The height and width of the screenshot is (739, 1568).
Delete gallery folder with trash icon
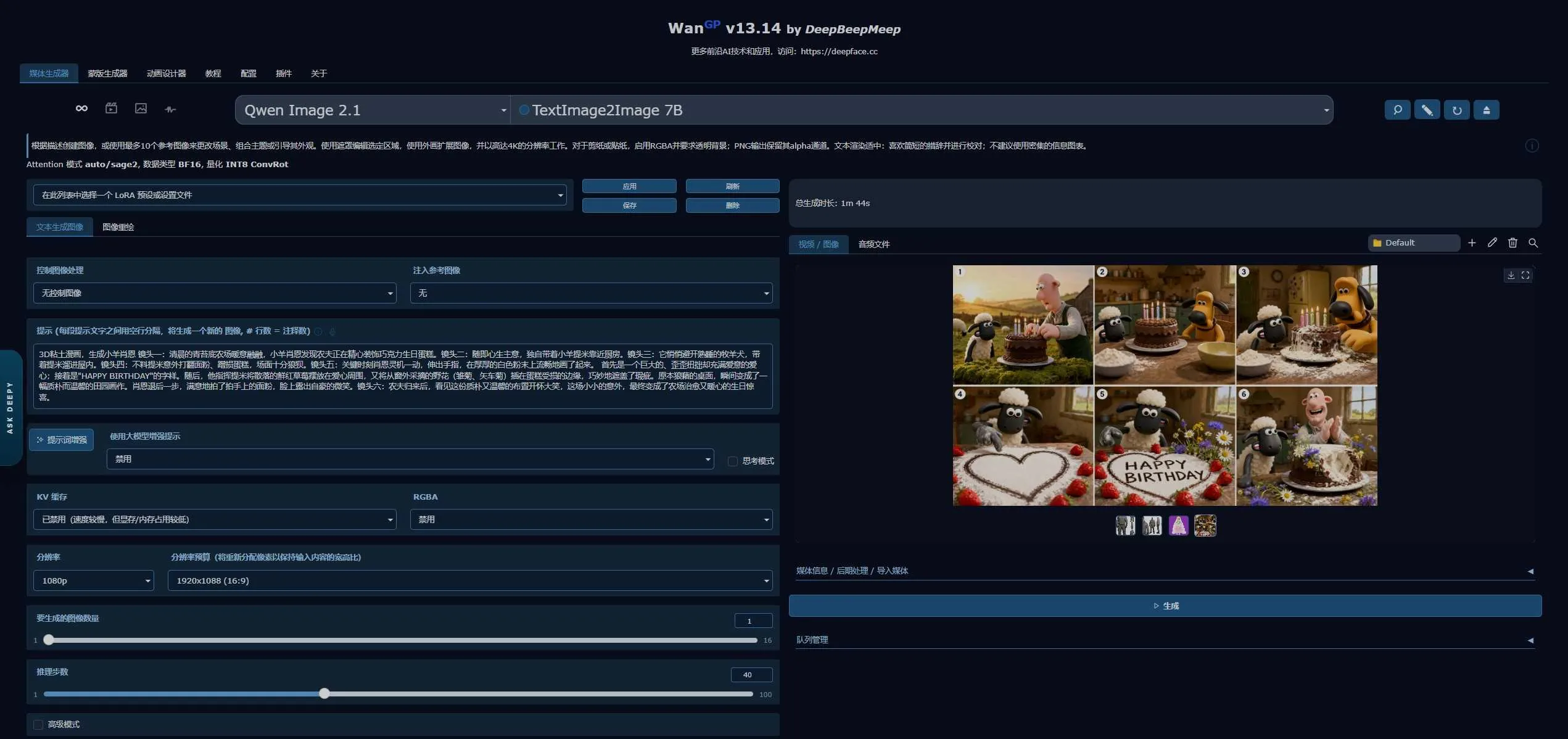[1512, 243]
